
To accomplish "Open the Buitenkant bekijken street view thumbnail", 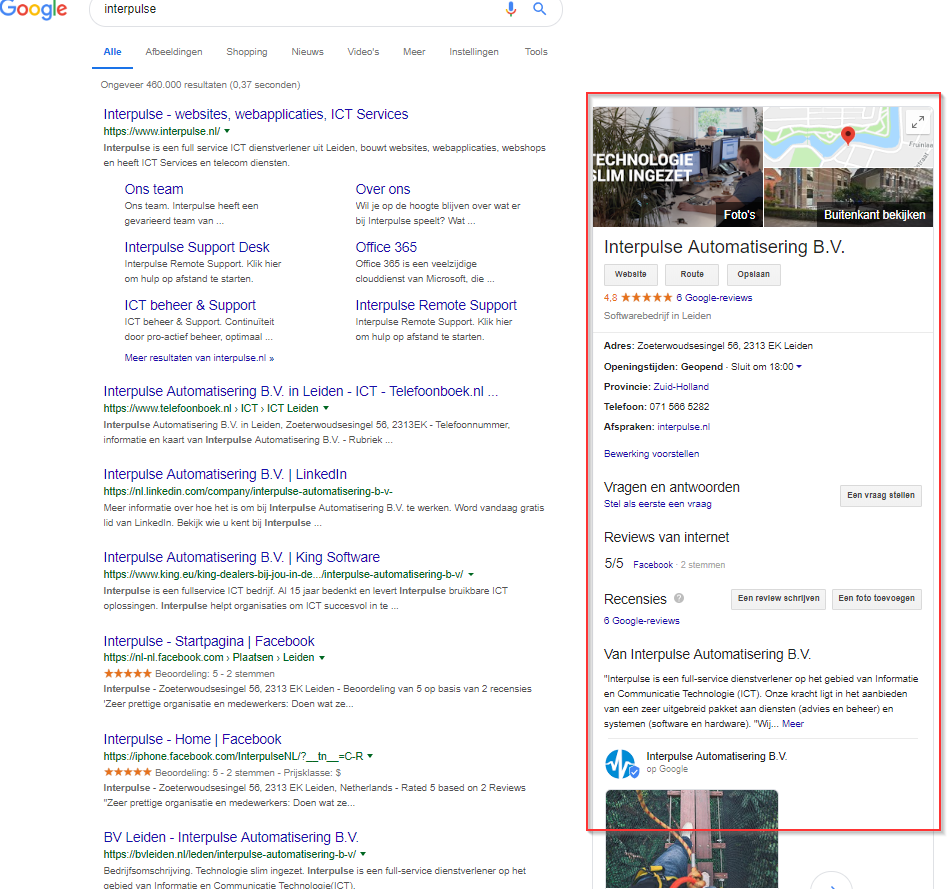I will (x=848, y=197).
